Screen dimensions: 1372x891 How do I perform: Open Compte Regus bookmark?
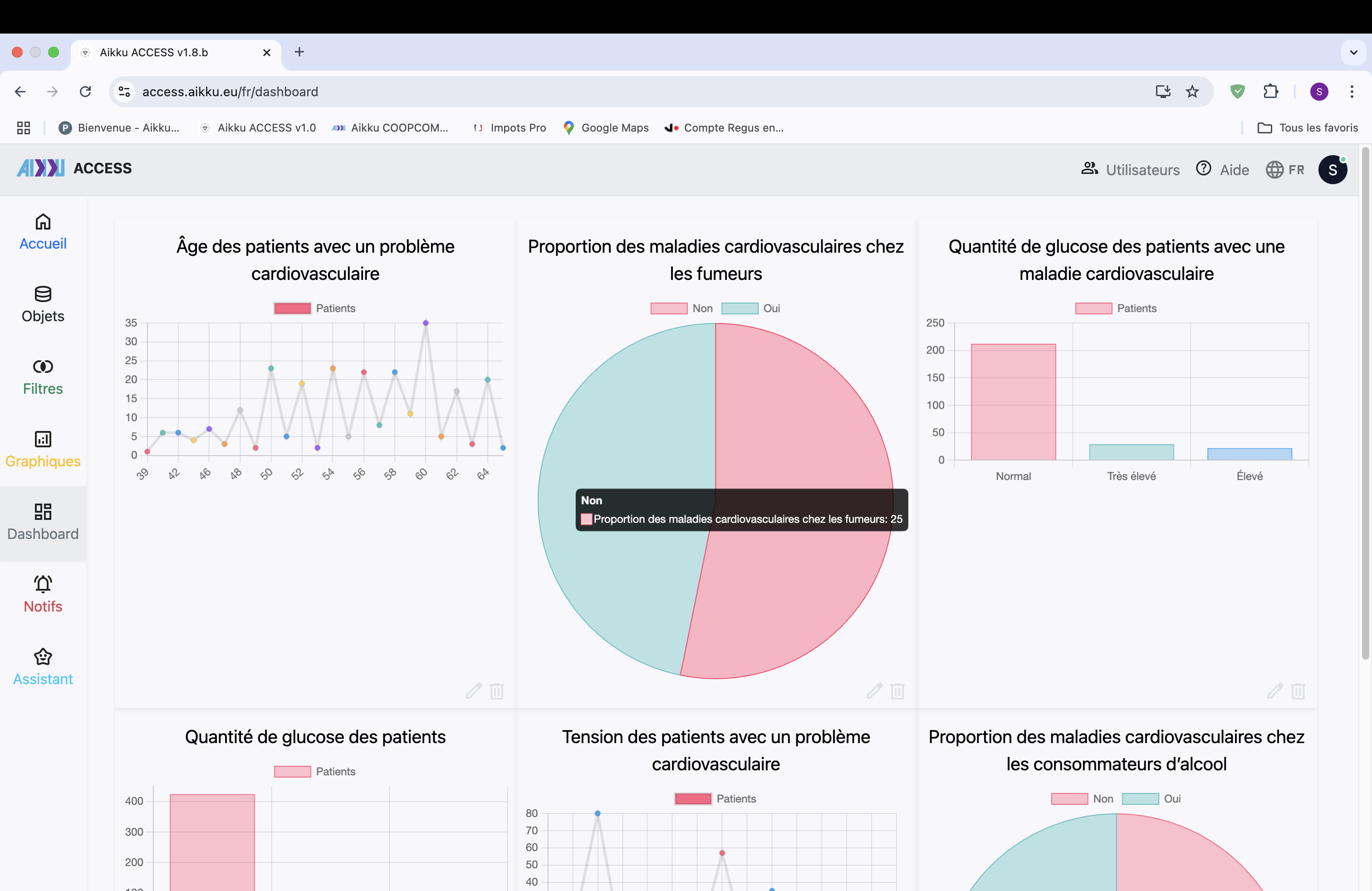[x=724, y=128]
